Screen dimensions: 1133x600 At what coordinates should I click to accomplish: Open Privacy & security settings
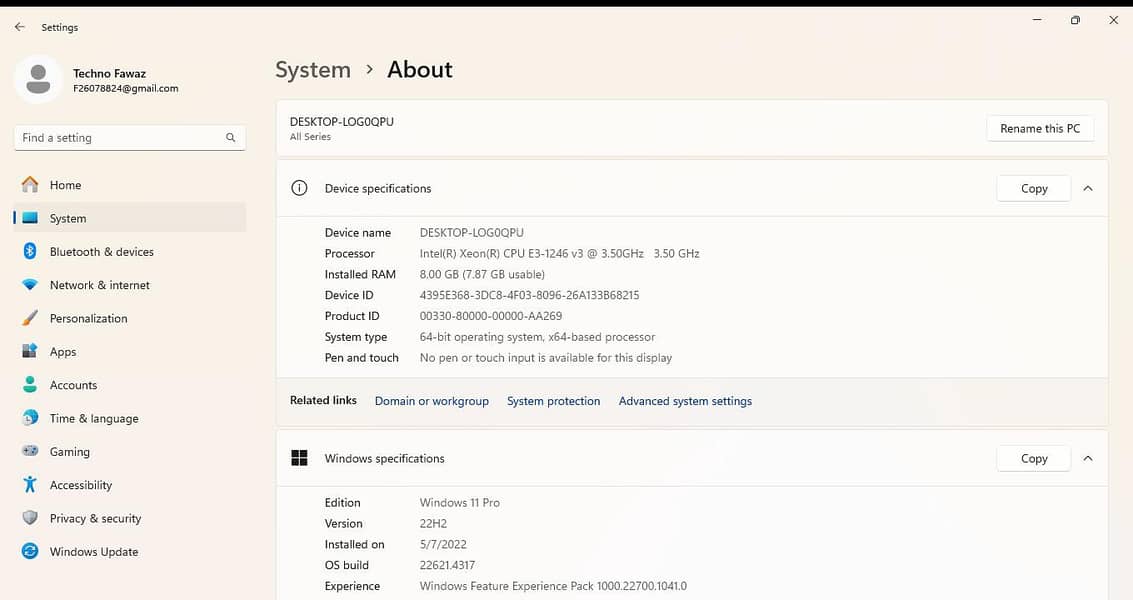pos(130,518)
